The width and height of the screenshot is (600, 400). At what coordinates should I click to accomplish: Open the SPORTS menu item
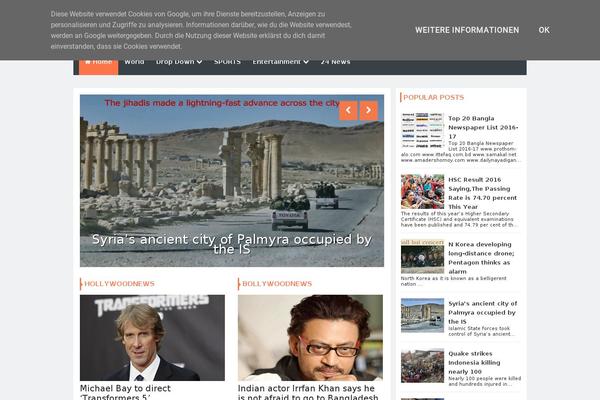click(227, 63)
